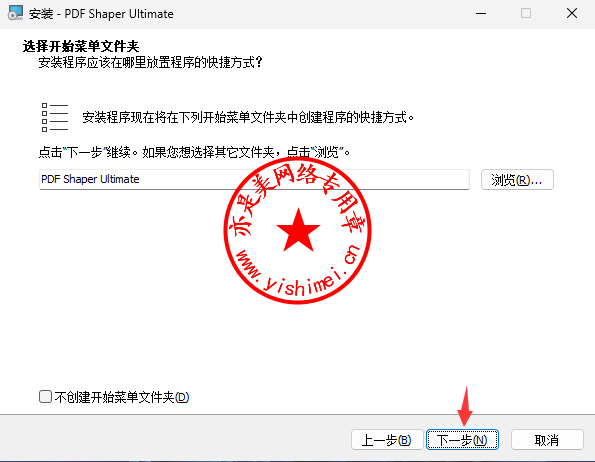The image size is (595, 462).
Task: Click the www.yishimei.cn text in stamp
Action: (298, 271)
